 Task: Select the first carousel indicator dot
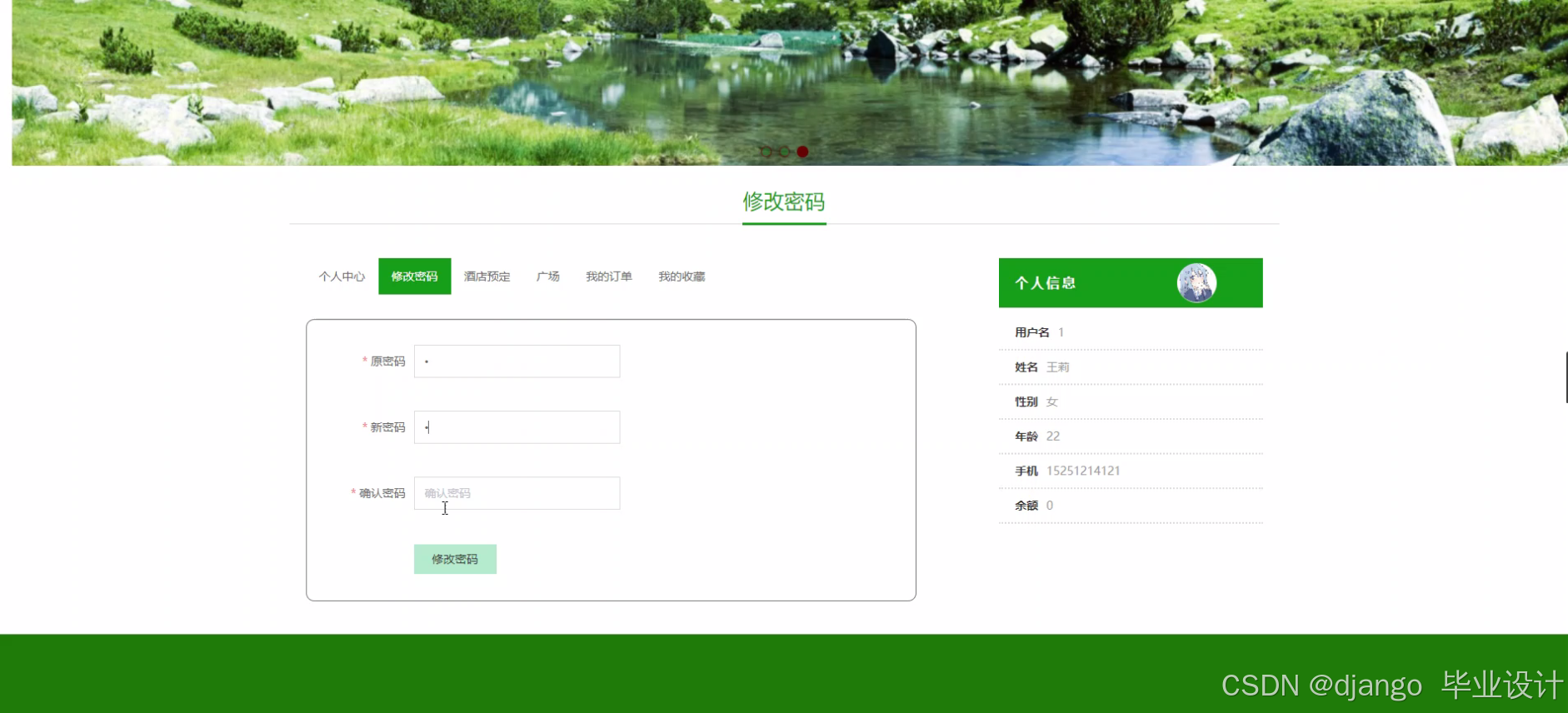pyautogui.click(x=766, y=152)
